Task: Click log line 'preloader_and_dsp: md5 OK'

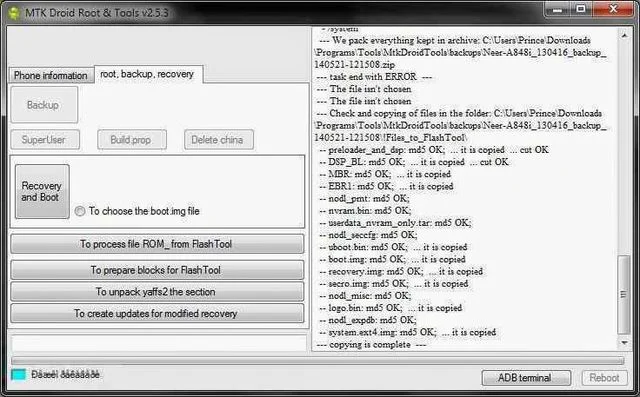Action: [434, 150]
